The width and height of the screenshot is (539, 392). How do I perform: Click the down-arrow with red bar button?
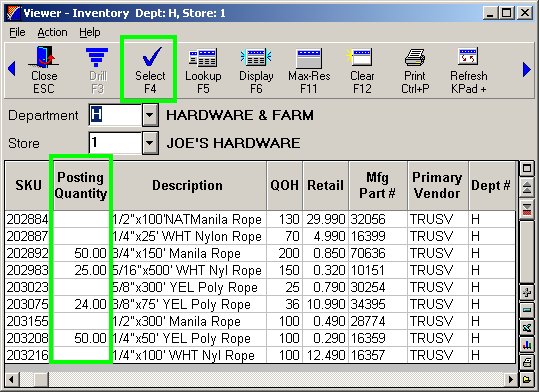(x=527, y=209)
